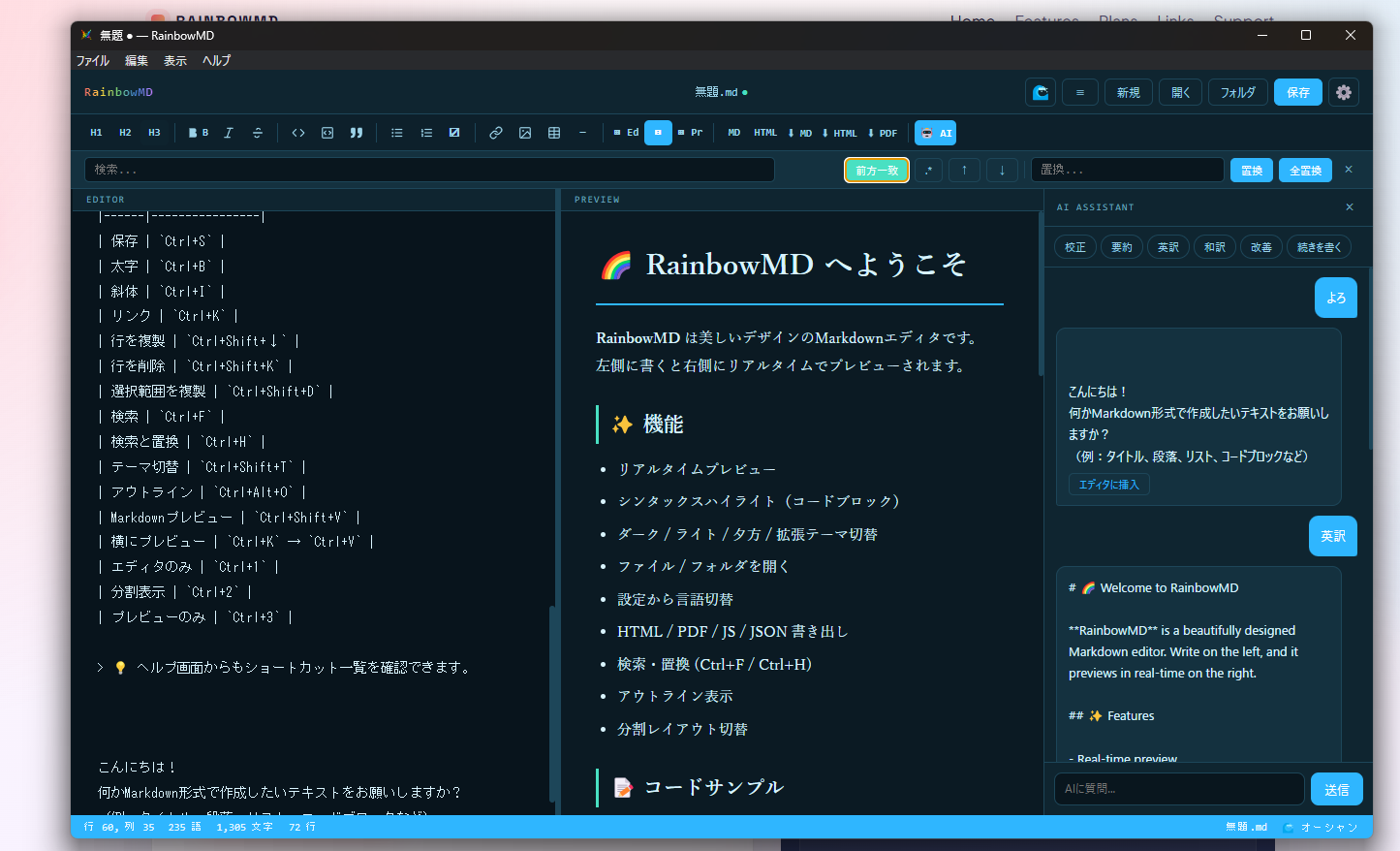Open the 表示 menu
Image resolution: width=1400 pixels, height=851 pixels.
(174, 60)
